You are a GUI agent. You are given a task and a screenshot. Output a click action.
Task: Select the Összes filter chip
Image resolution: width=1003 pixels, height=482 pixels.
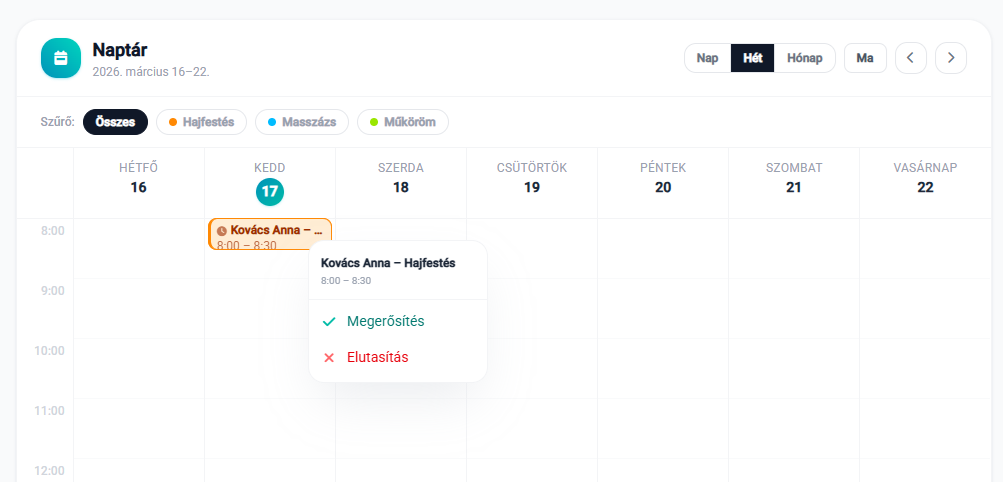pos(116,122)
